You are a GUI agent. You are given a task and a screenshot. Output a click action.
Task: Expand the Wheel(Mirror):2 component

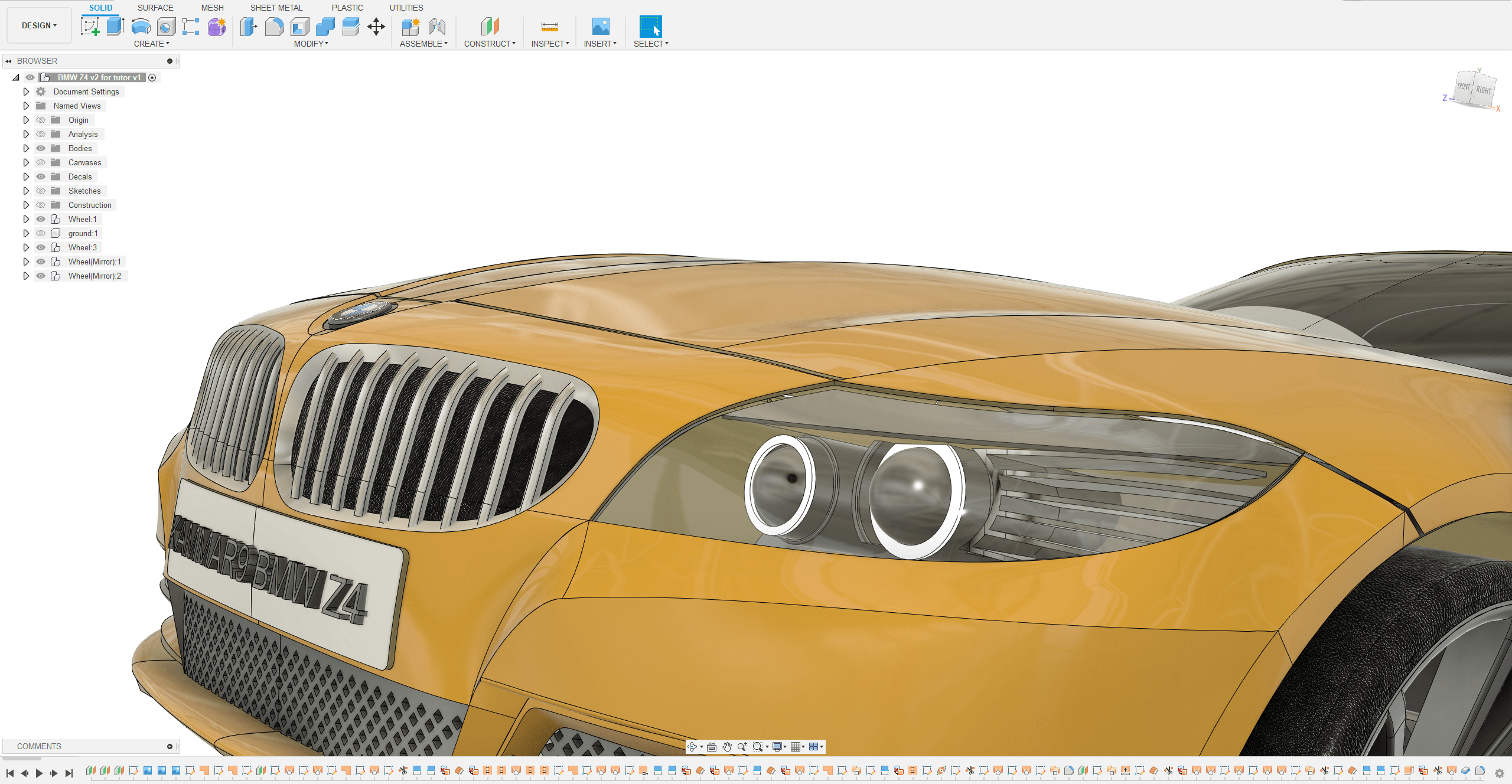(26, 276)
